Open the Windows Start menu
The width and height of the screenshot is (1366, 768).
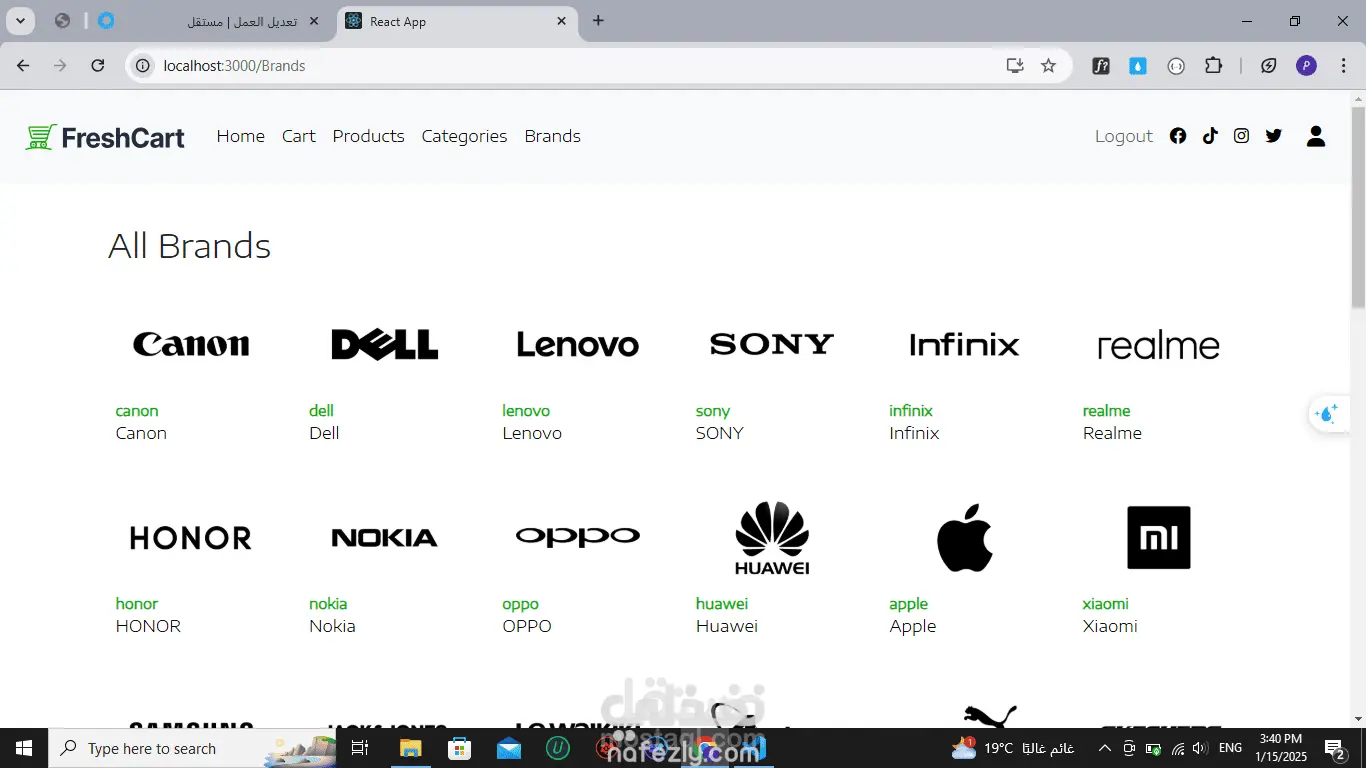pos(23,748)
